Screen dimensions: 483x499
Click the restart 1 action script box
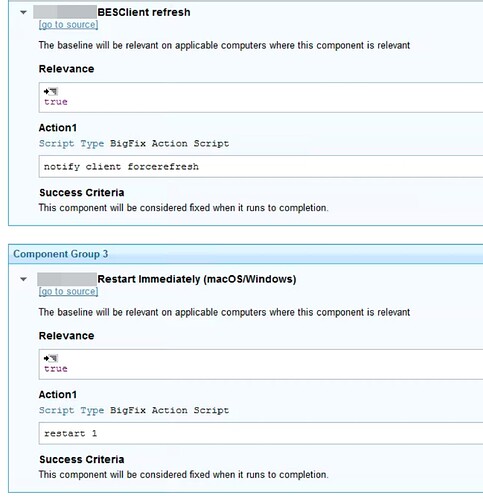(261, 433)
